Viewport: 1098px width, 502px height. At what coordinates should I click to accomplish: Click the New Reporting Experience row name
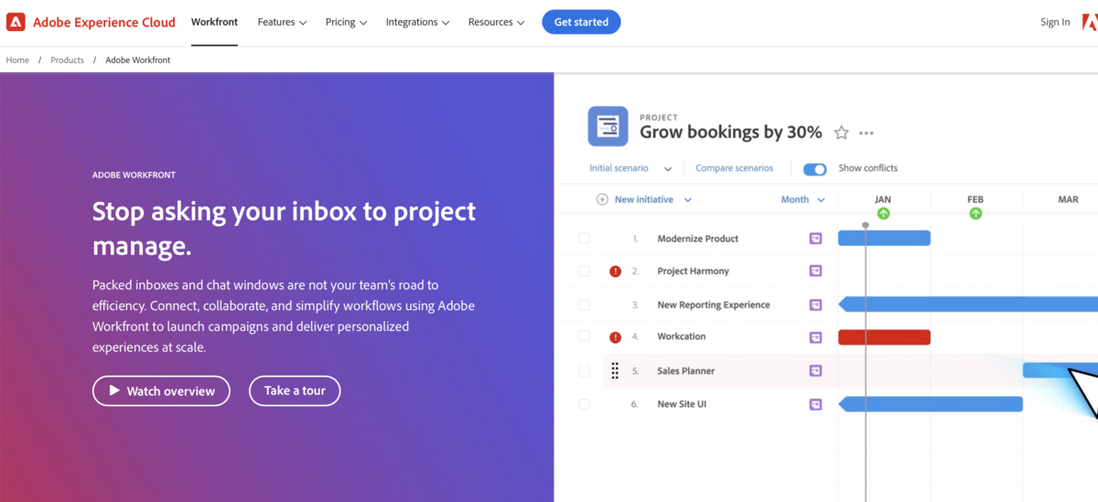point(714,305)
